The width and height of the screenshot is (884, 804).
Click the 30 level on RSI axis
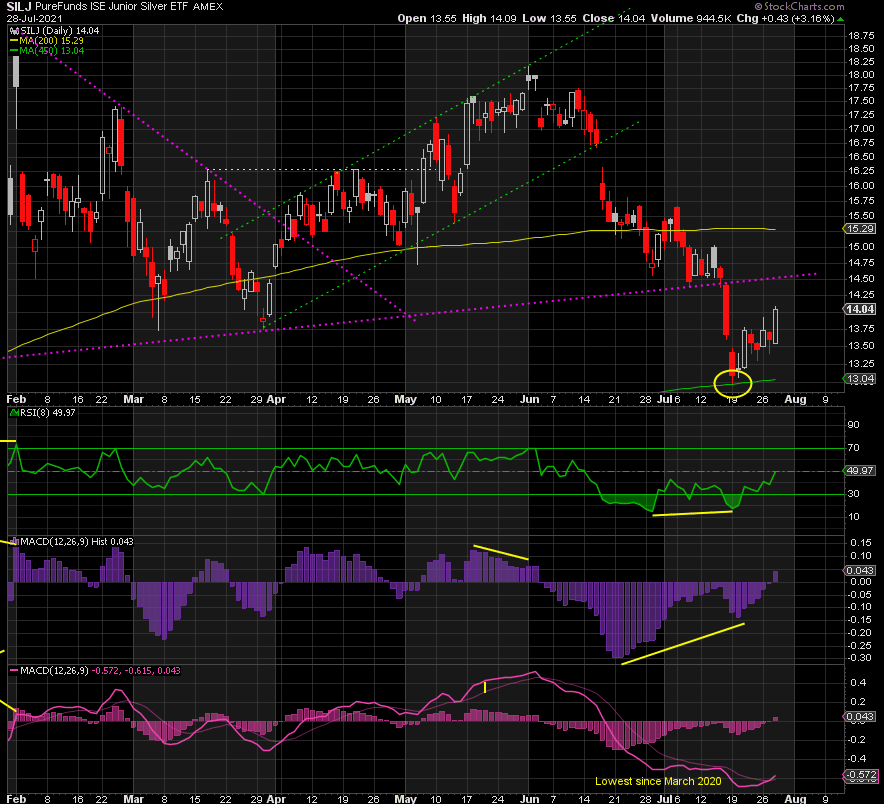click(x=854, y=494)
